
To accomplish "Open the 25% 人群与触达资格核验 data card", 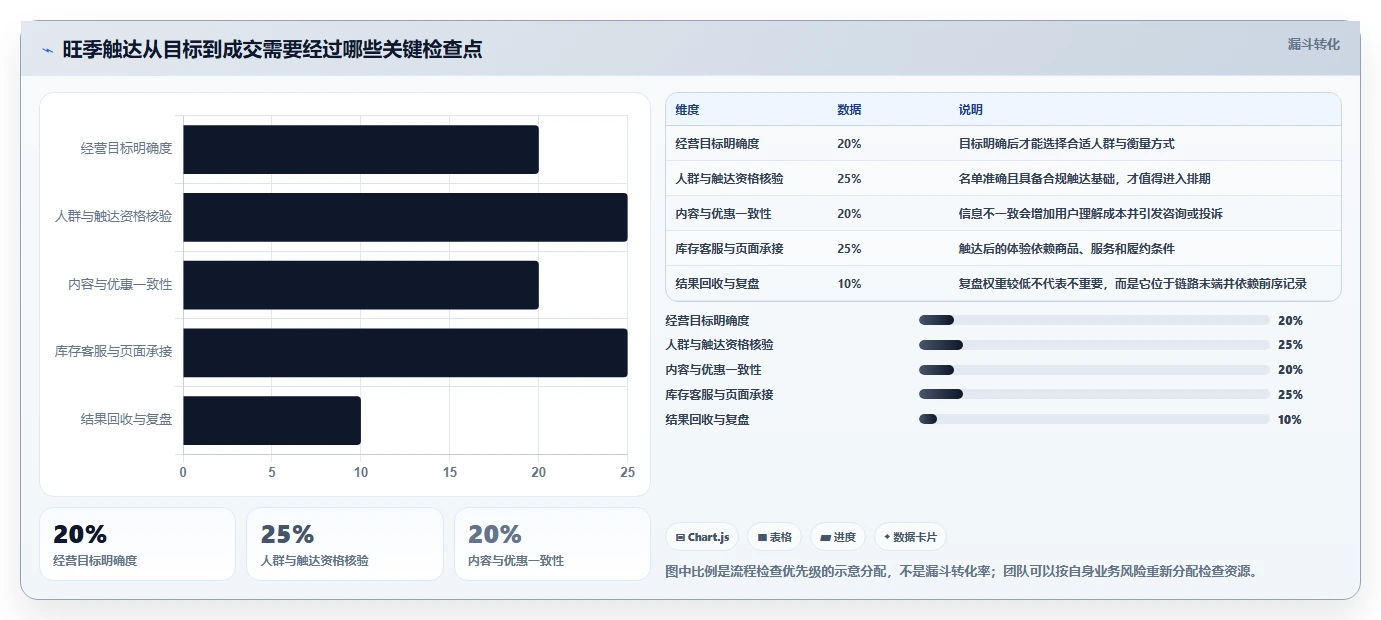I will [345, 544].
